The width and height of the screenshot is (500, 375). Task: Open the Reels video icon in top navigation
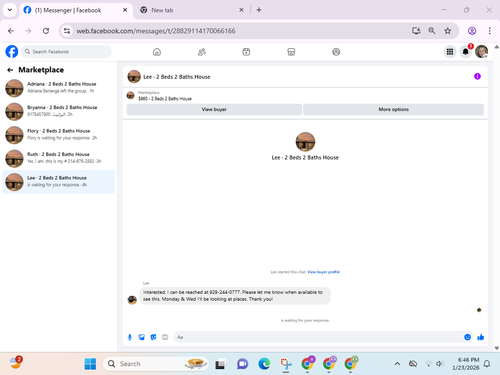pyautogui.click(x=246, y=52)
